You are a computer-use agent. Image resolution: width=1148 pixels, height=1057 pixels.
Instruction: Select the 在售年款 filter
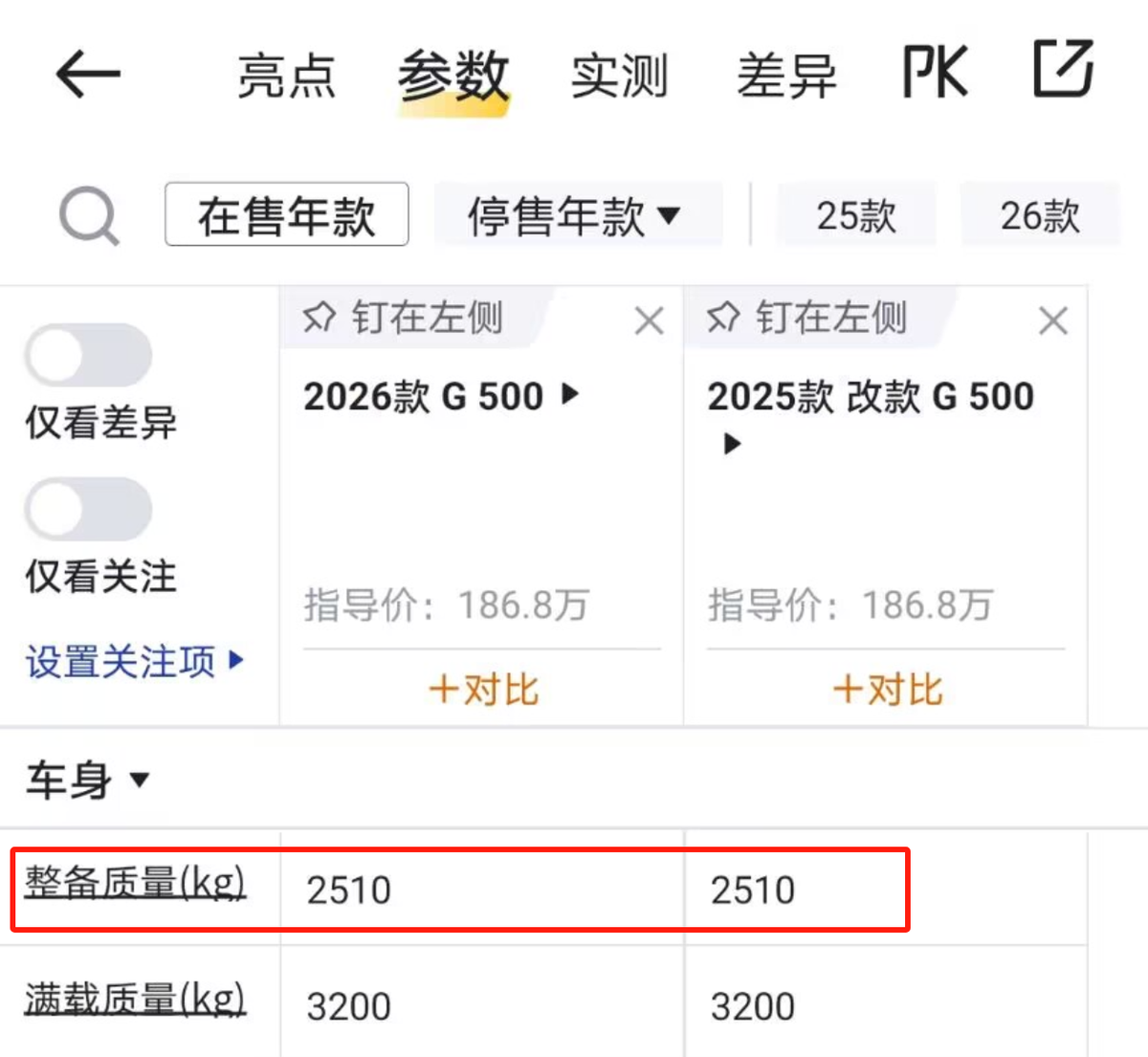click(286, 215)
